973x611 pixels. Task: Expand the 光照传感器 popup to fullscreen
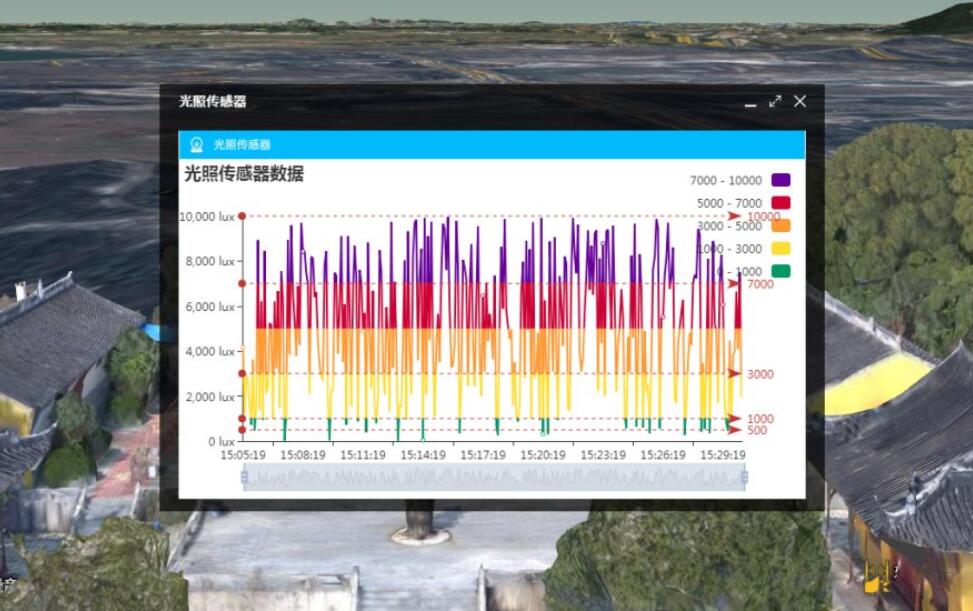click(x=775, y=101)
